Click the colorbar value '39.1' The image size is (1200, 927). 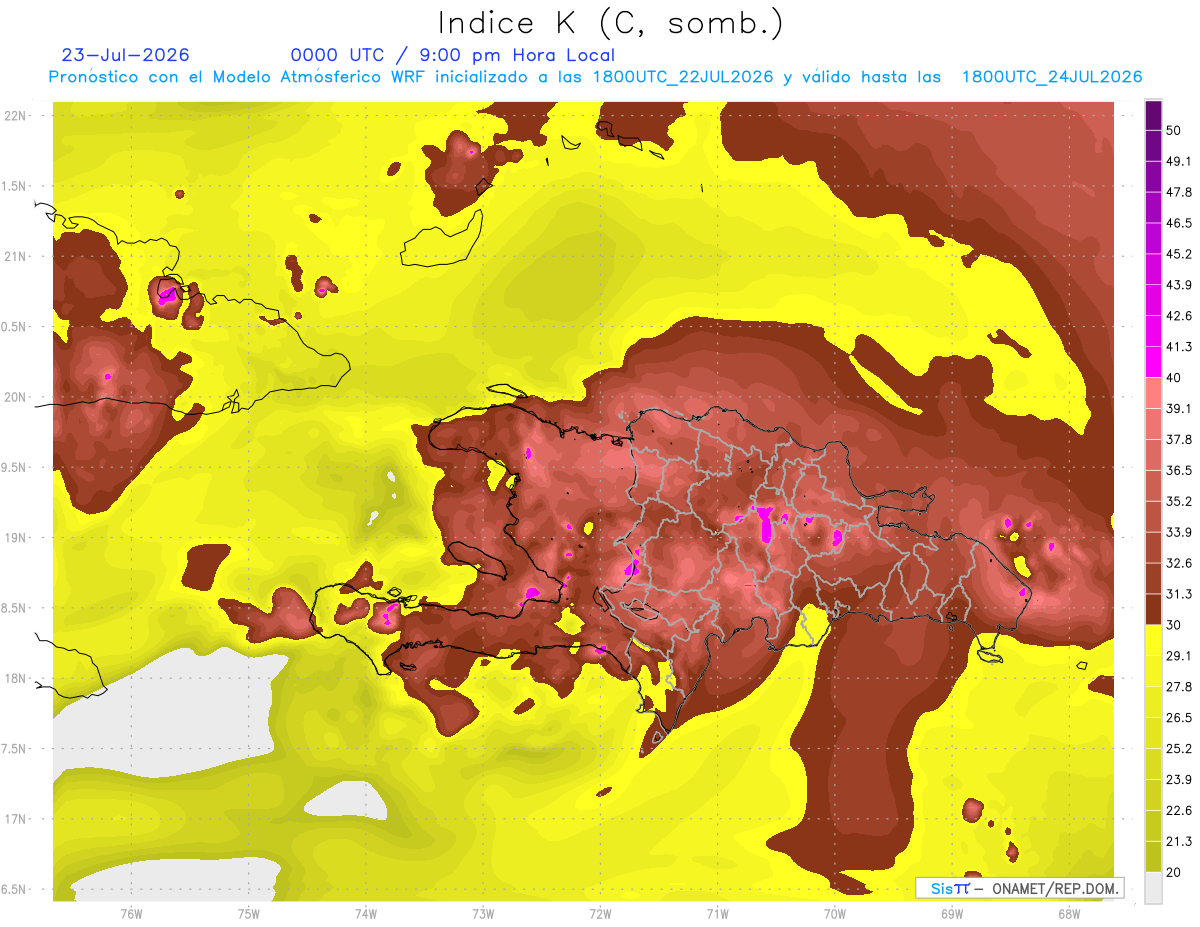(1179, 408)
